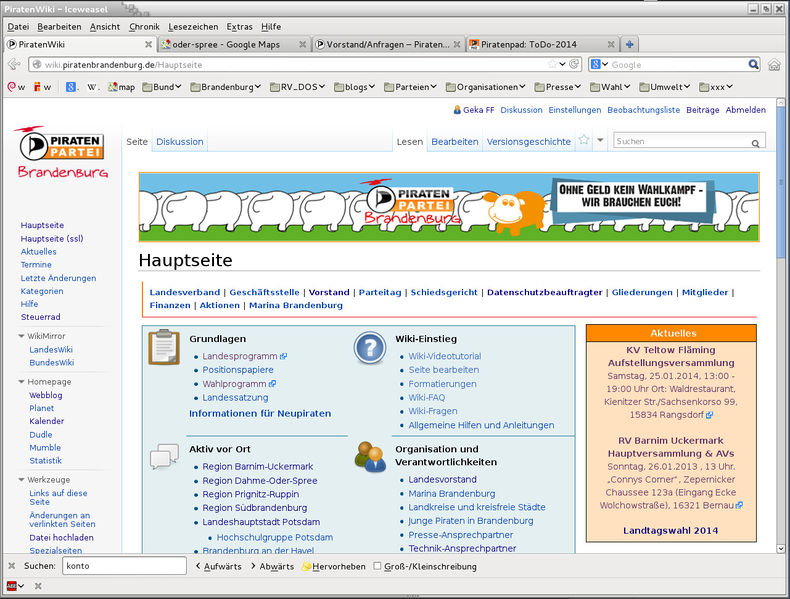Screen dimensions: 790x599
Task: Open the Landesprogramm link
Action: 239,356
